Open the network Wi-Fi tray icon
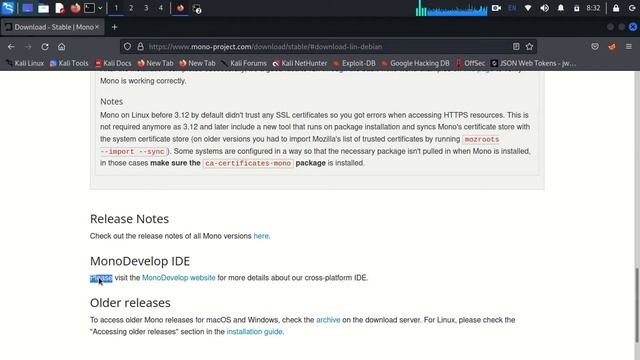This screenshot has height=360, width=640. (x=528, y=8)
